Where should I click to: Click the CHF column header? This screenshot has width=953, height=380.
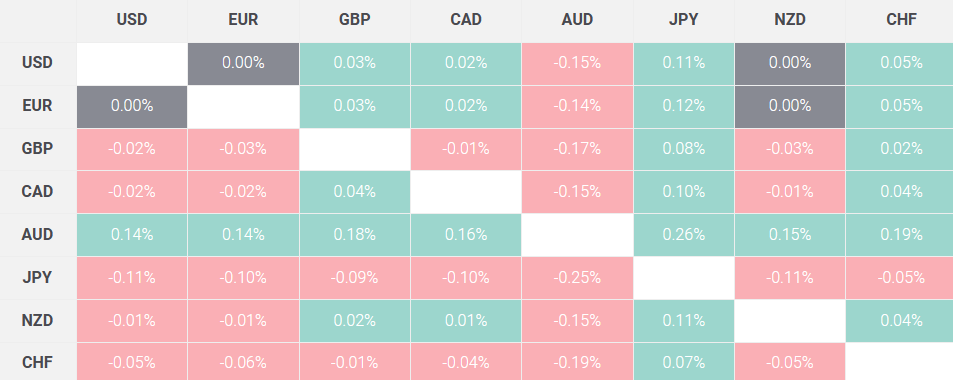point(900,21)
